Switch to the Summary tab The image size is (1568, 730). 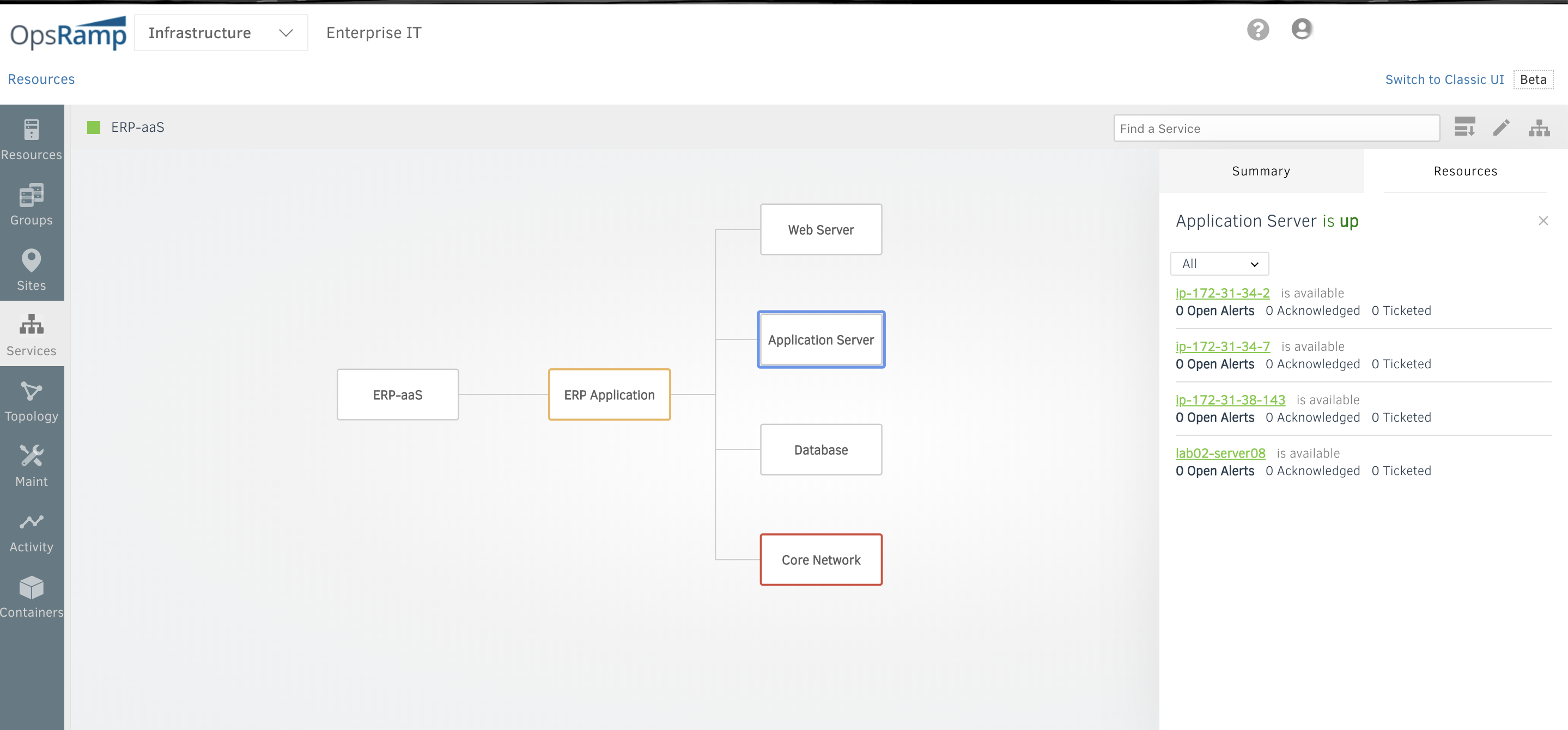click(x=1261, y=170)
